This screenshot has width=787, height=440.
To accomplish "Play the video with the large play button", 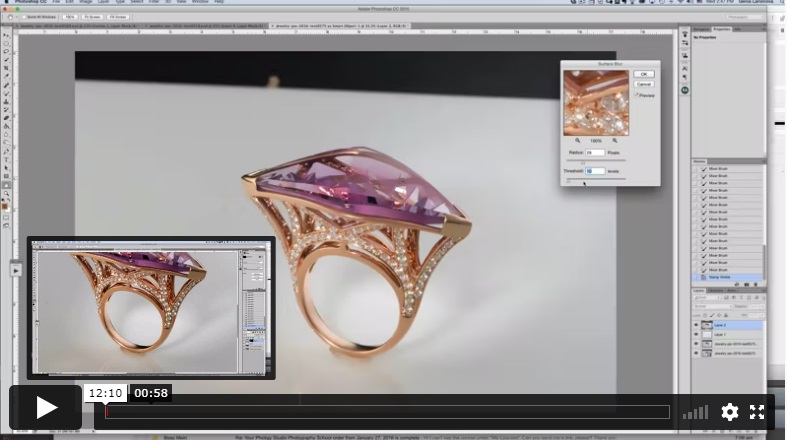I will pyautogui.click(x=46, y=407).
